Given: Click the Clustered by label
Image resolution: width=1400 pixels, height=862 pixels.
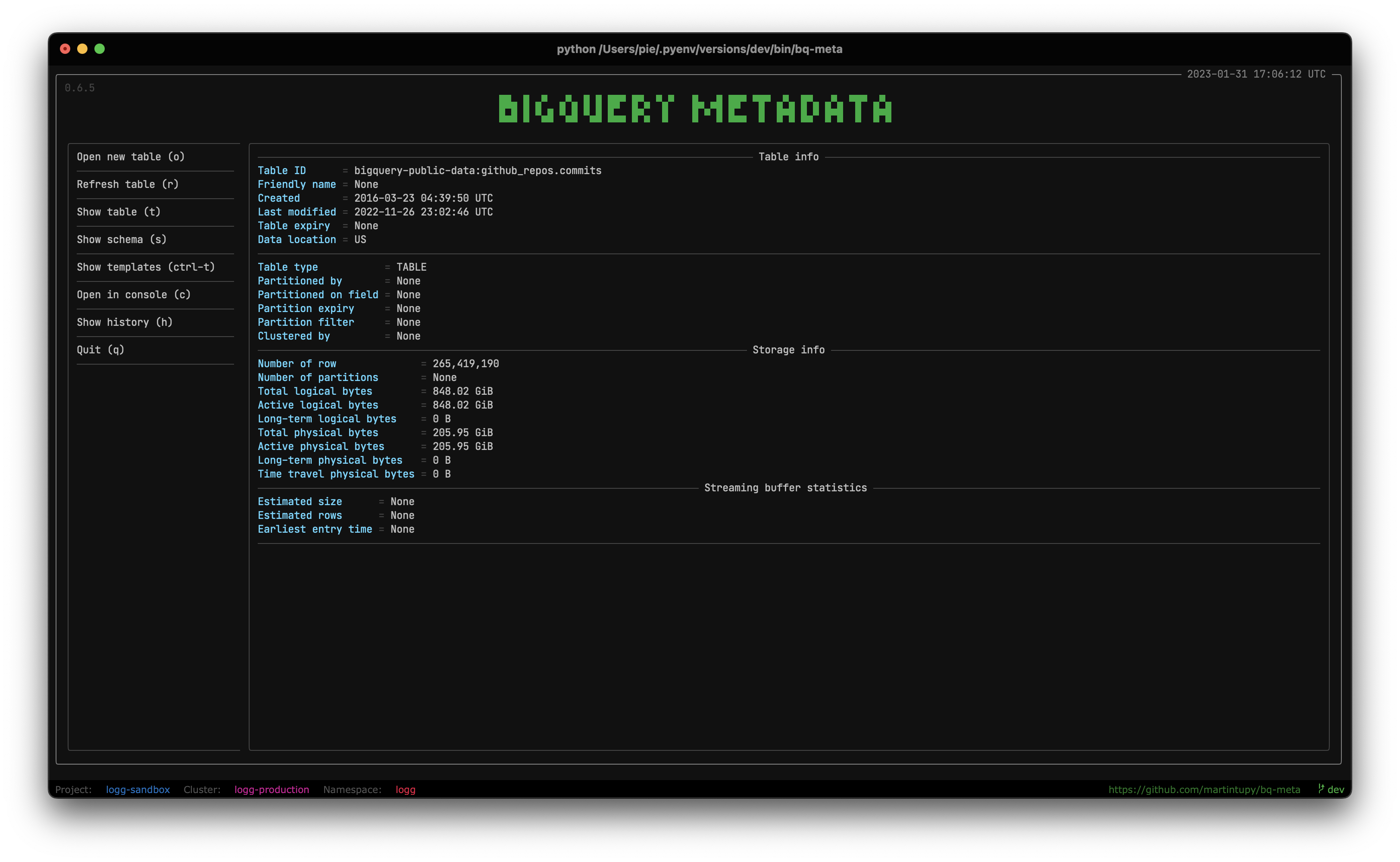Looking at the screenshot, I should click(294, 336).
